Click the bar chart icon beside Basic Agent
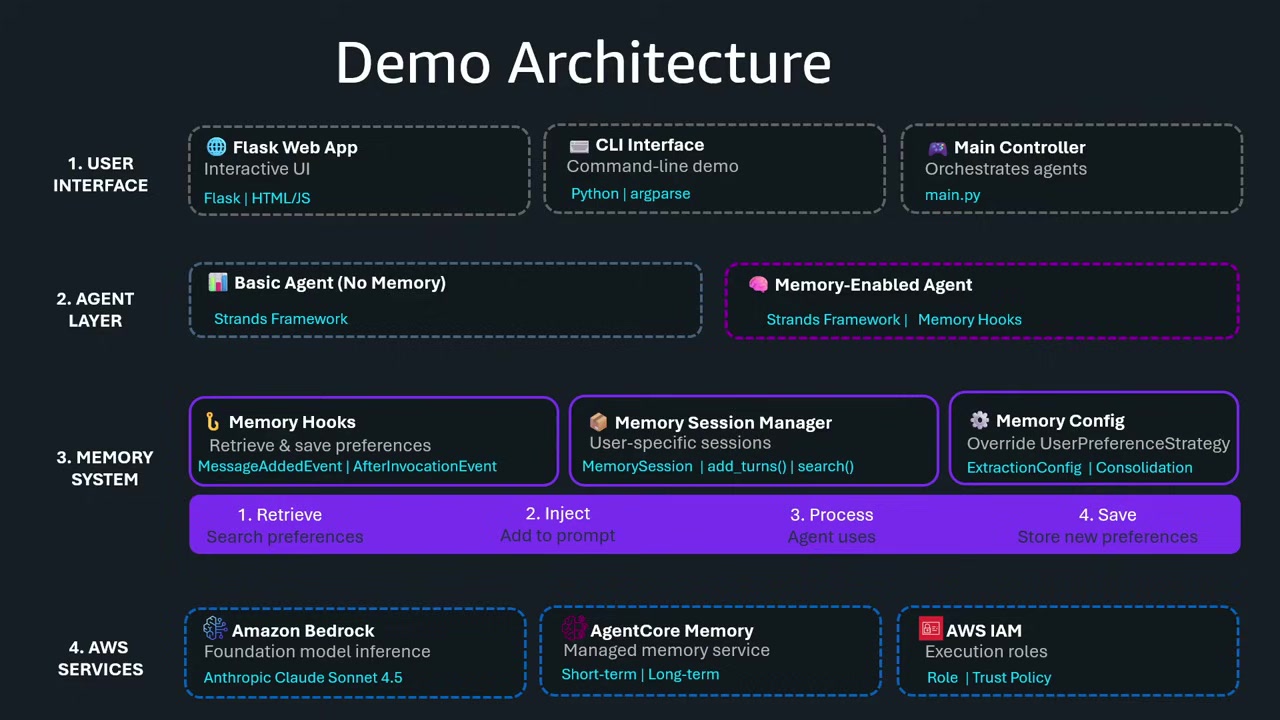1280x720 pixels. (x=218, y=283)
